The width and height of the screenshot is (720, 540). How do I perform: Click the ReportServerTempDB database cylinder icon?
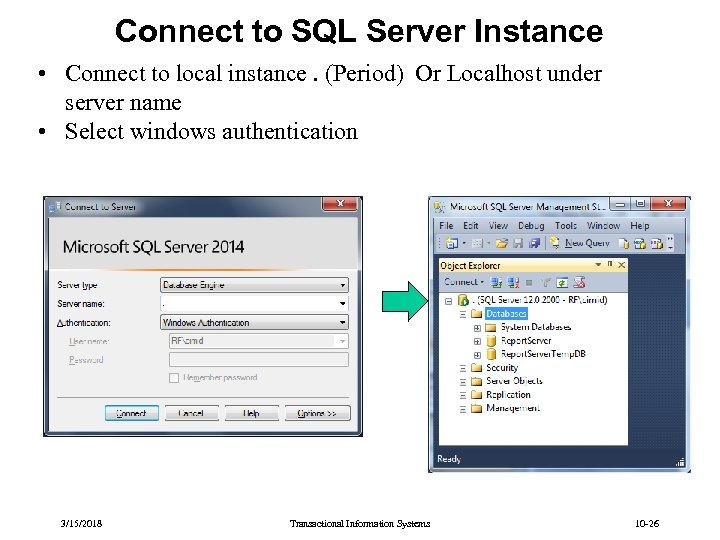tap(491, 354)
